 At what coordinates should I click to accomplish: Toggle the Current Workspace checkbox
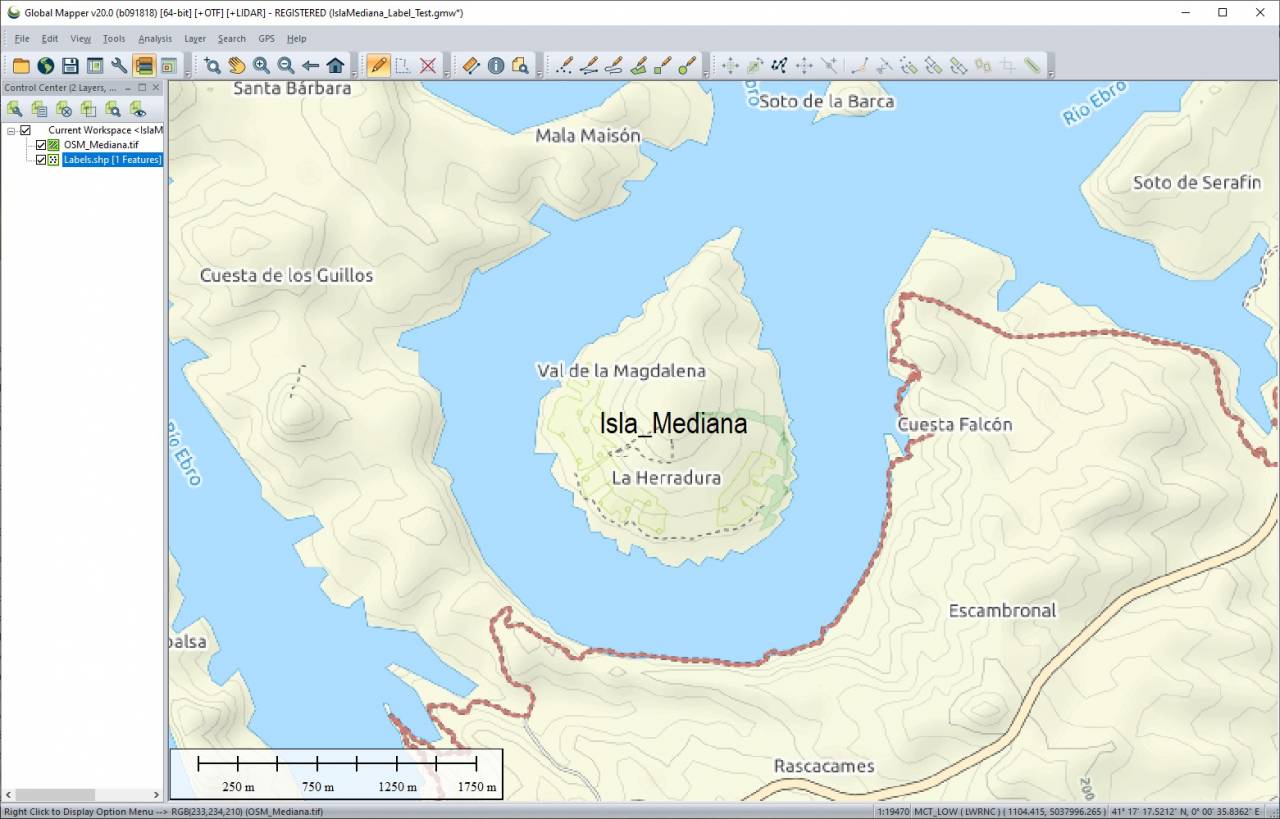26,130
